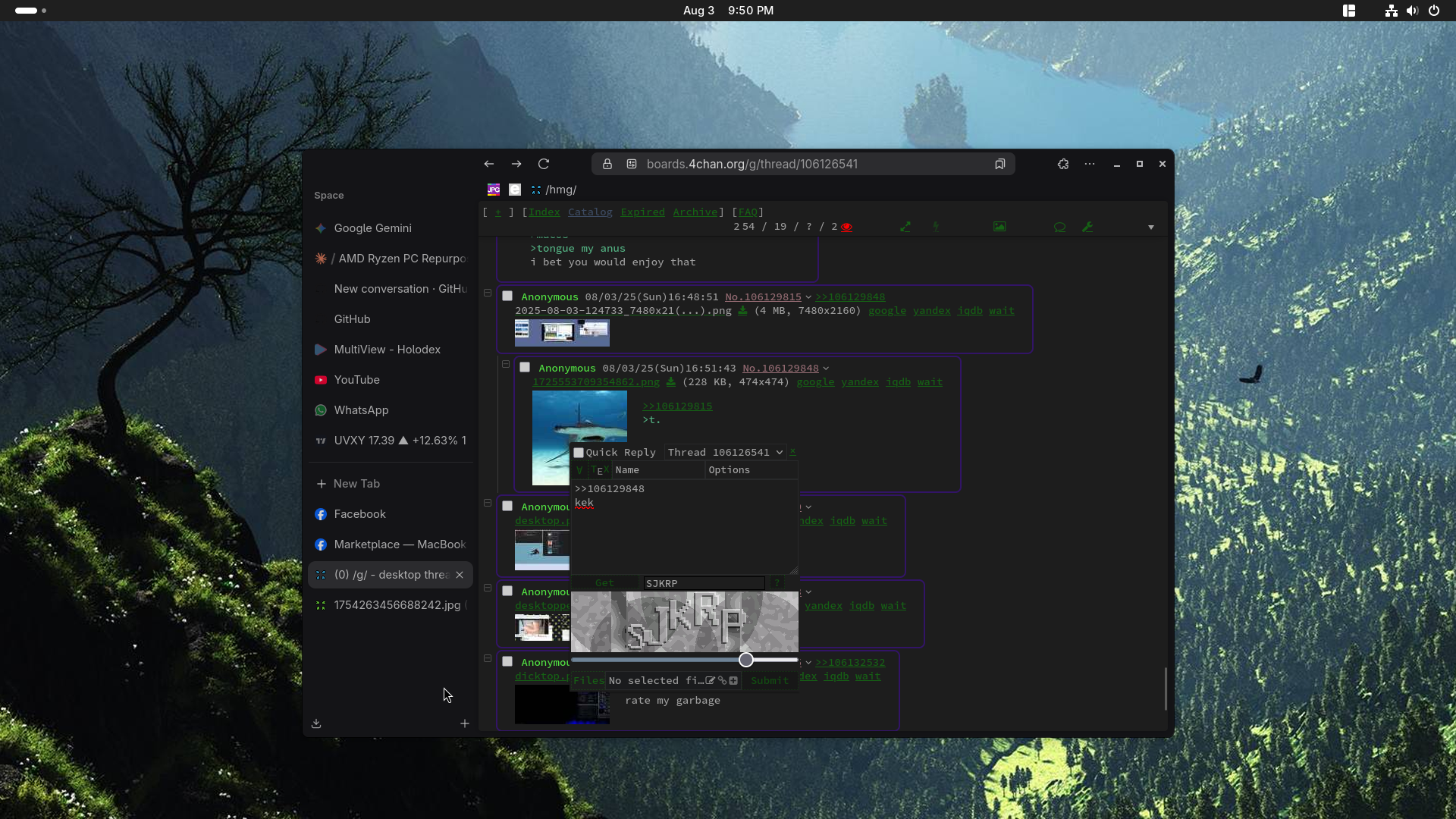Download the 1725553709354862.png file icon
This screenshot has width=1456, height=819.
670,381
